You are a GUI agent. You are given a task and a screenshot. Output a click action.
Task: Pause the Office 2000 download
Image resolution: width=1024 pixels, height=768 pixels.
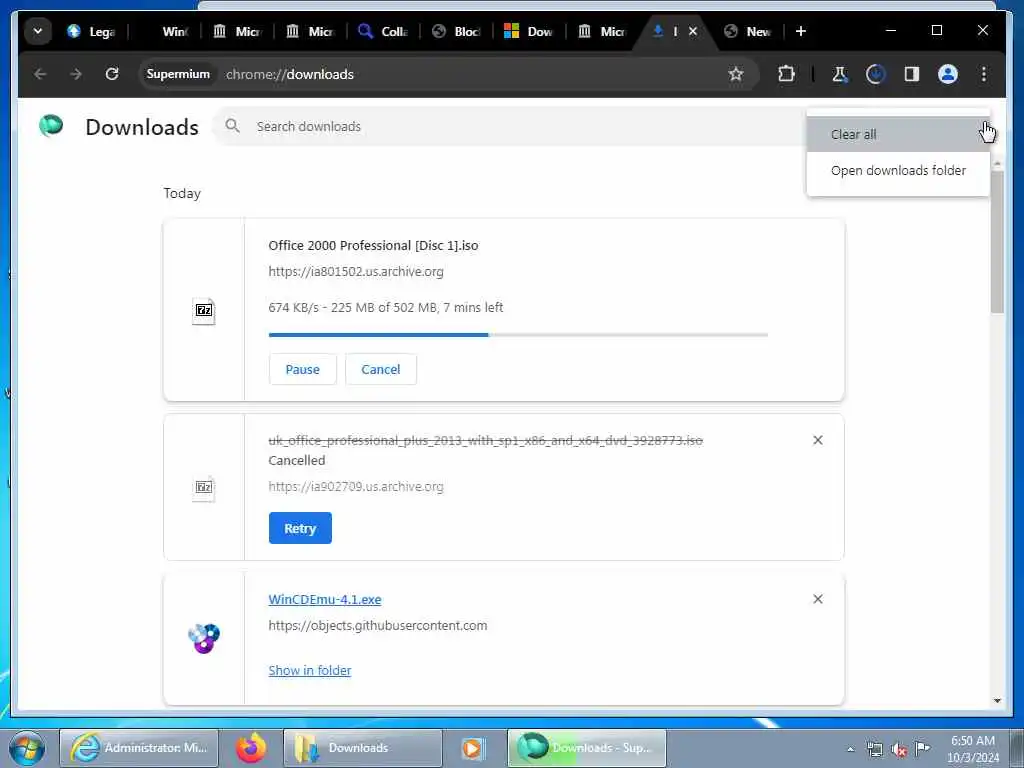tap(302, 370)
